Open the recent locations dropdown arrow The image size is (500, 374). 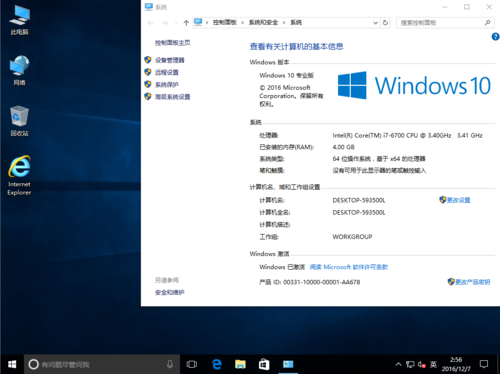pyautogui.click(x=176, y=23)
